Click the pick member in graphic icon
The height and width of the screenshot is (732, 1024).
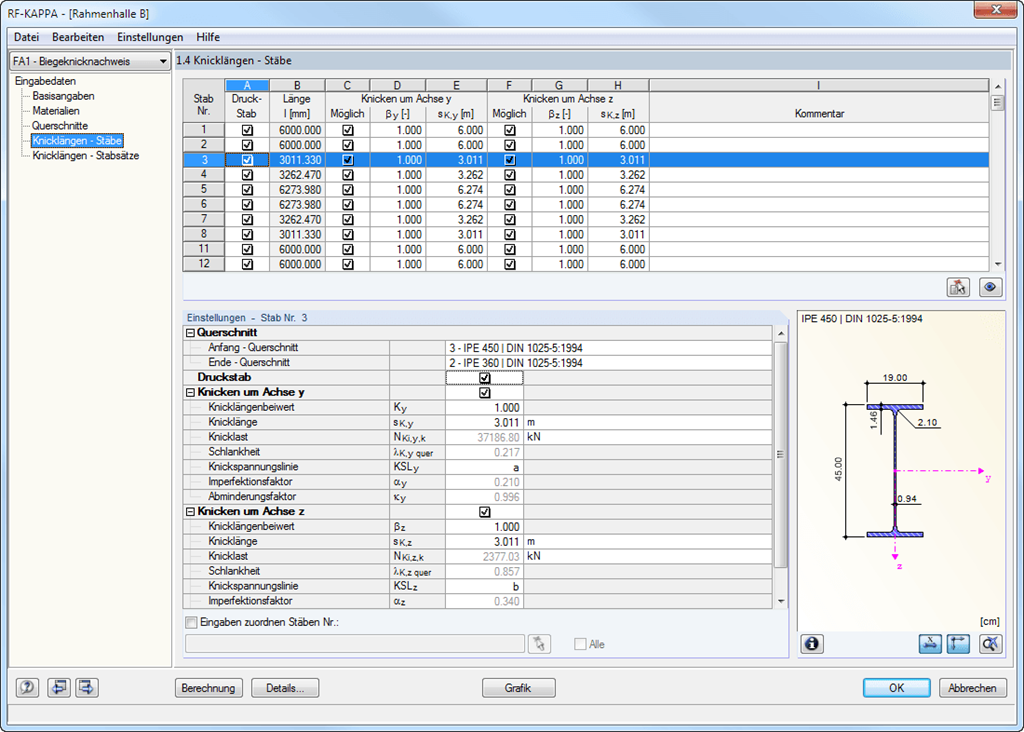point(958,287)
